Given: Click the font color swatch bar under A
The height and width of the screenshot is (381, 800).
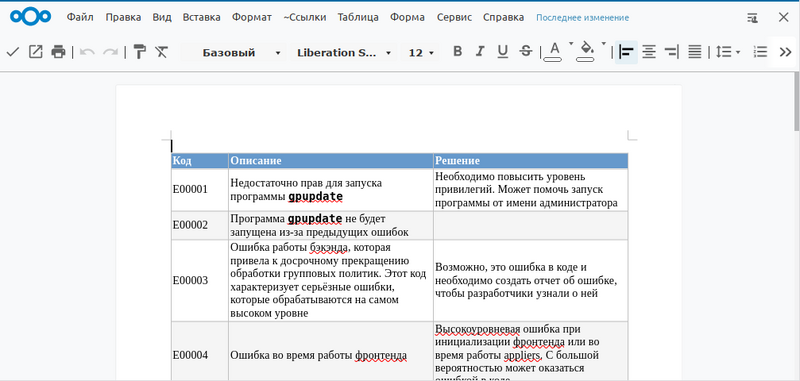Looking at the screenshot, I should (553, 60).
